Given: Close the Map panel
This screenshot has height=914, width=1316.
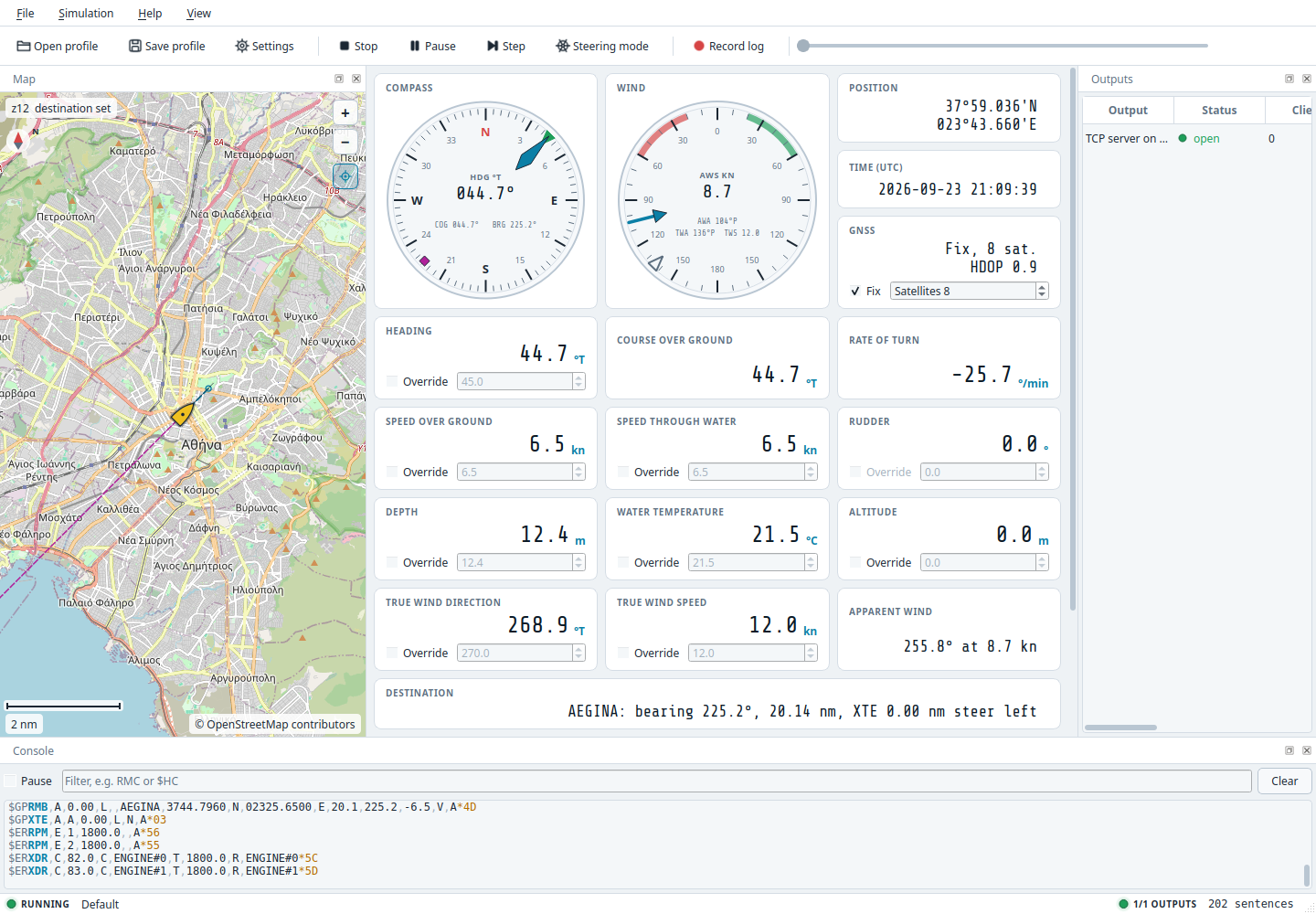Looking at the screenshot, I should [x=356, y=79].
